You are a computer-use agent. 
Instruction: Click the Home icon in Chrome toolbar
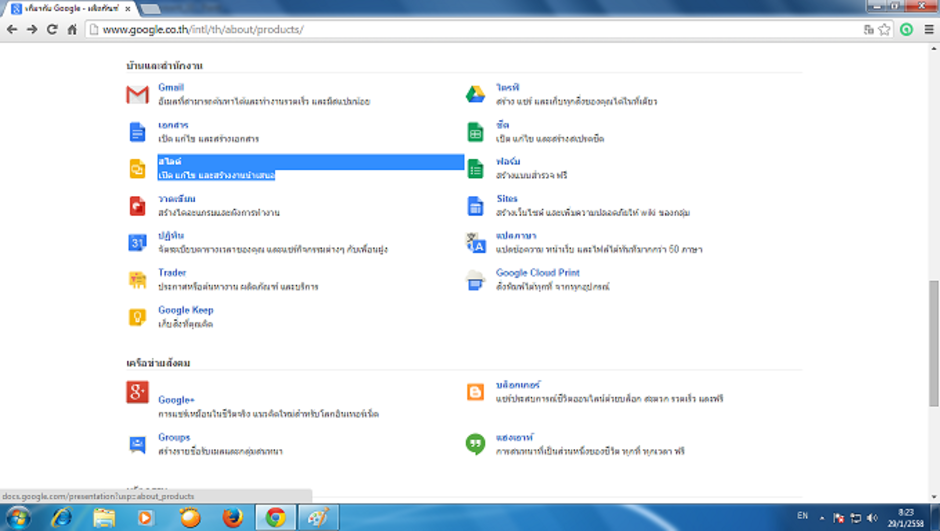[x=72, y=29]
